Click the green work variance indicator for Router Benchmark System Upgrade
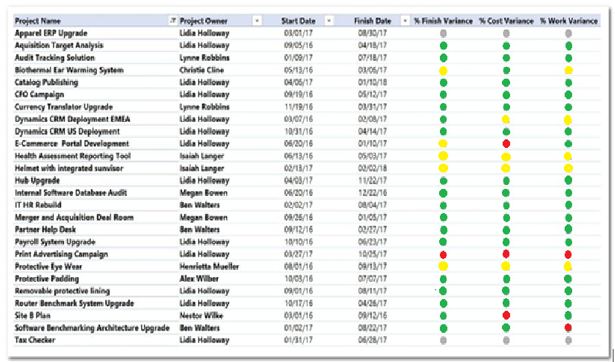Screen dimensions: 615x362 pyautogui.click(x=568, y=303)
